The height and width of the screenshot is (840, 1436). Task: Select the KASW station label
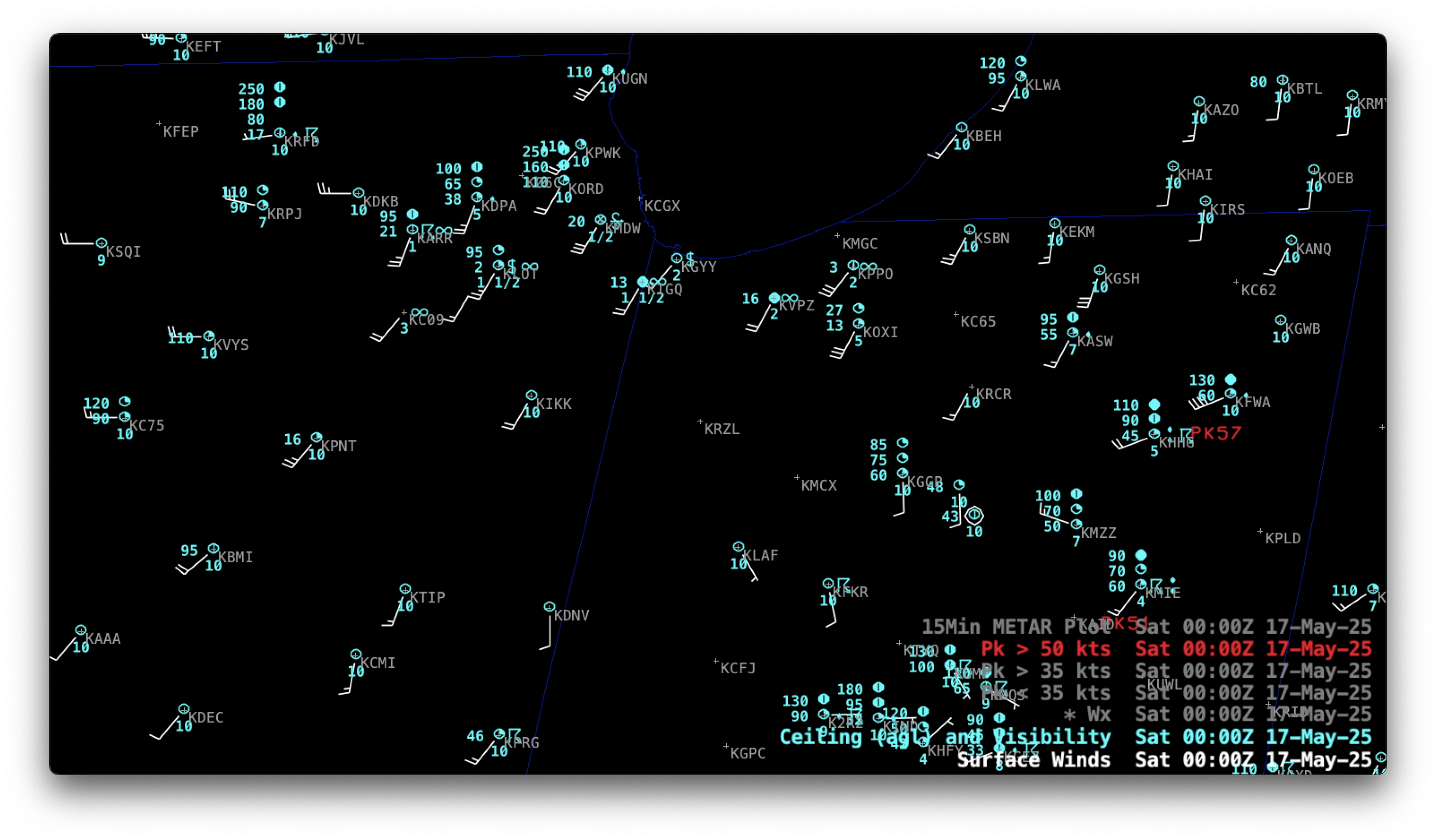[x=1095, y=341]
